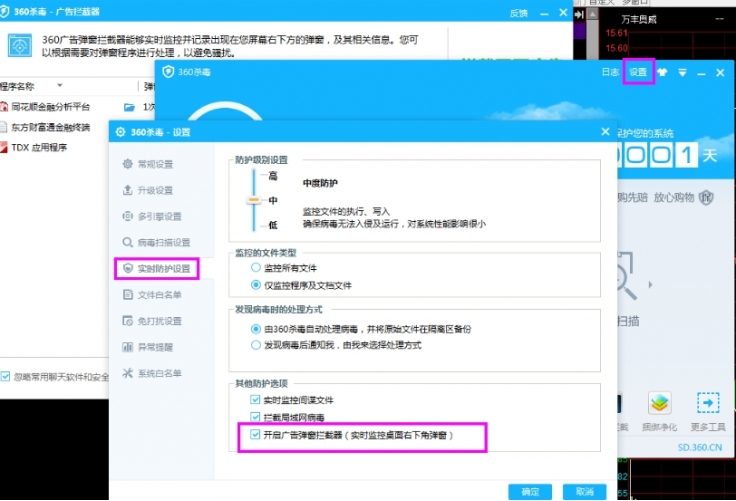Click 360杀毒 - 广告拦截器 title shield icon

pos(4,11)
